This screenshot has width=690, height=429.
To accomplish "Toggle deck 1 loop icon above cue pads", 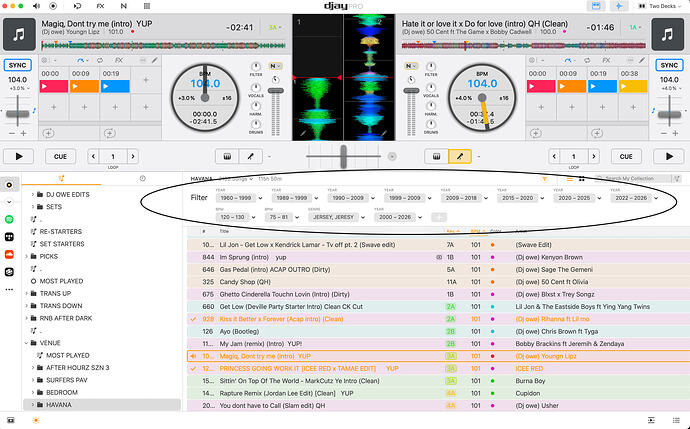I will coord(100,60).
